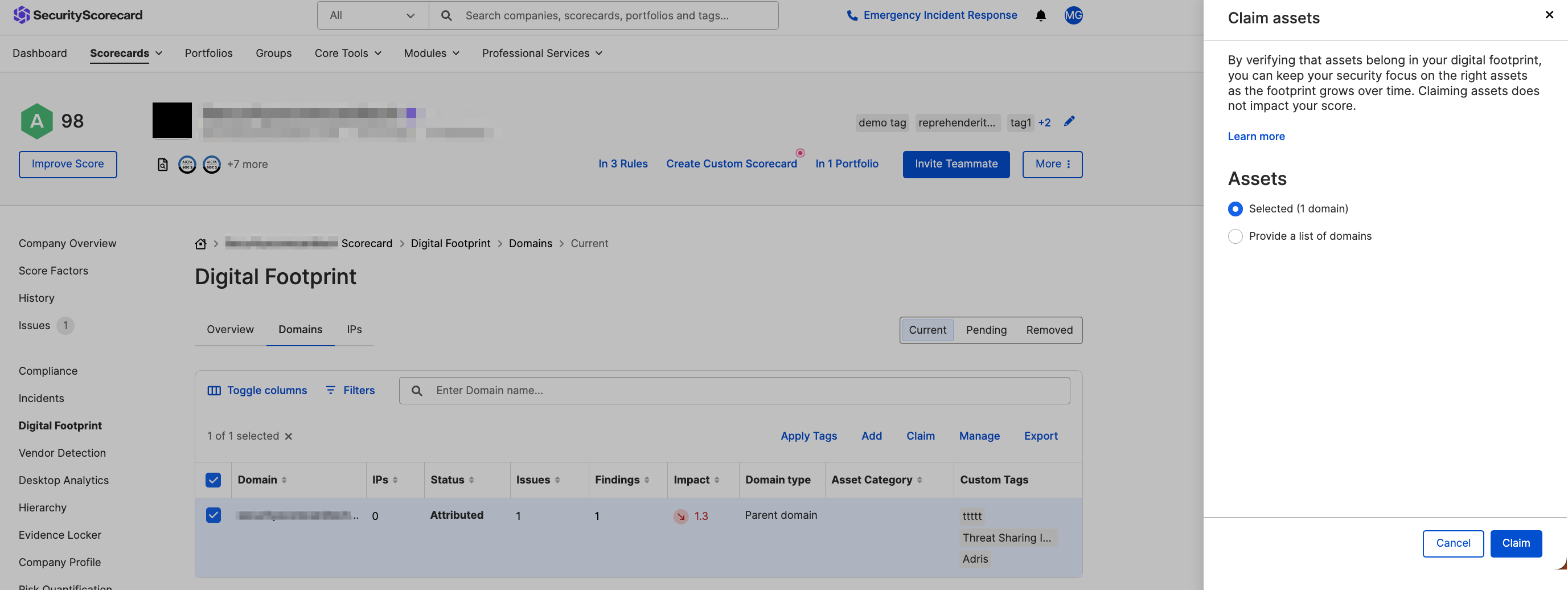The image size is (1568, 590).
Task: Select 'Provide a list of domains' radio
Action: coord(1235,236)
